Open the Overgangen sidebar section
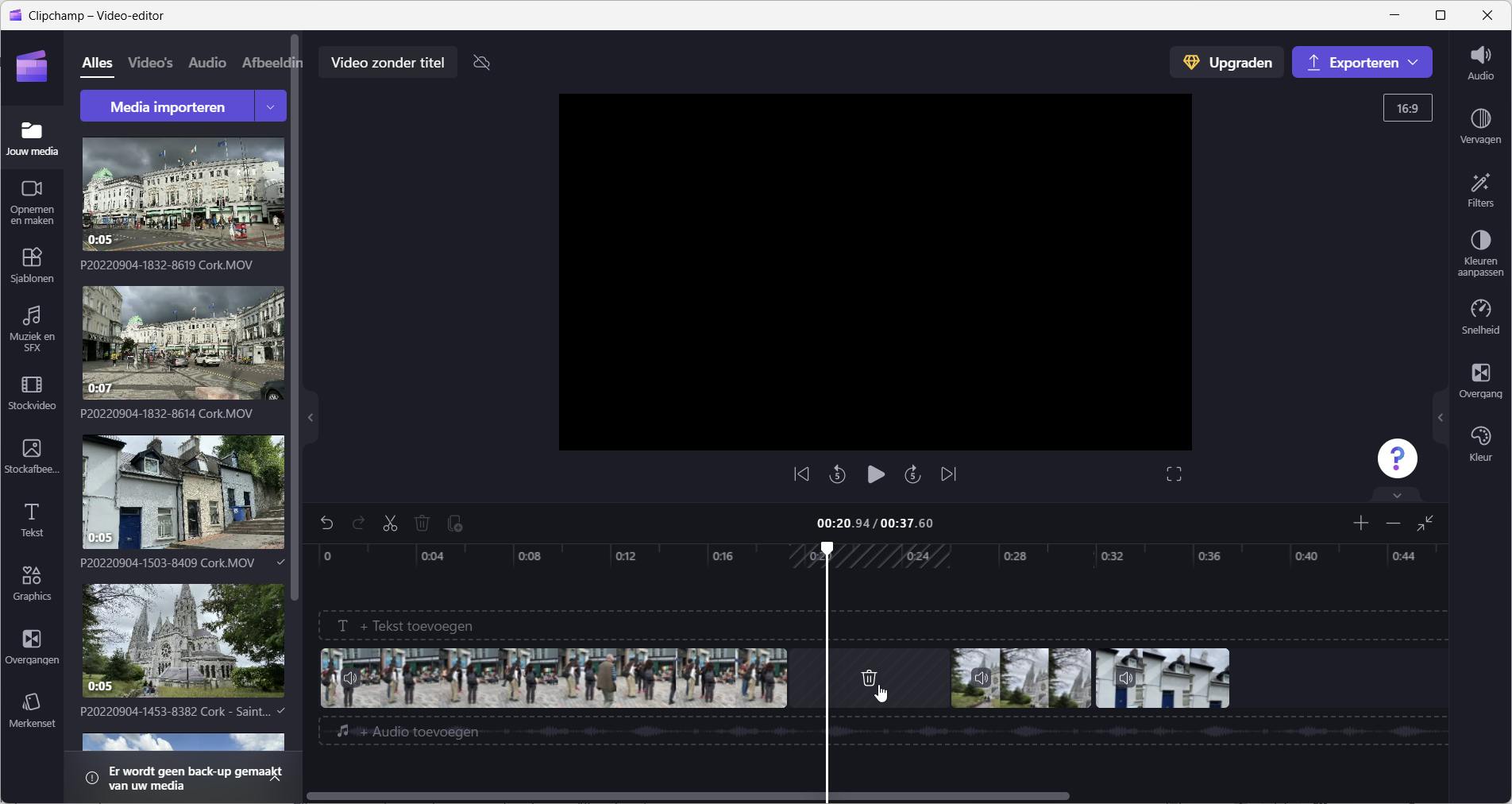The width and height of the screenshot is (1512, 804). 32,647
